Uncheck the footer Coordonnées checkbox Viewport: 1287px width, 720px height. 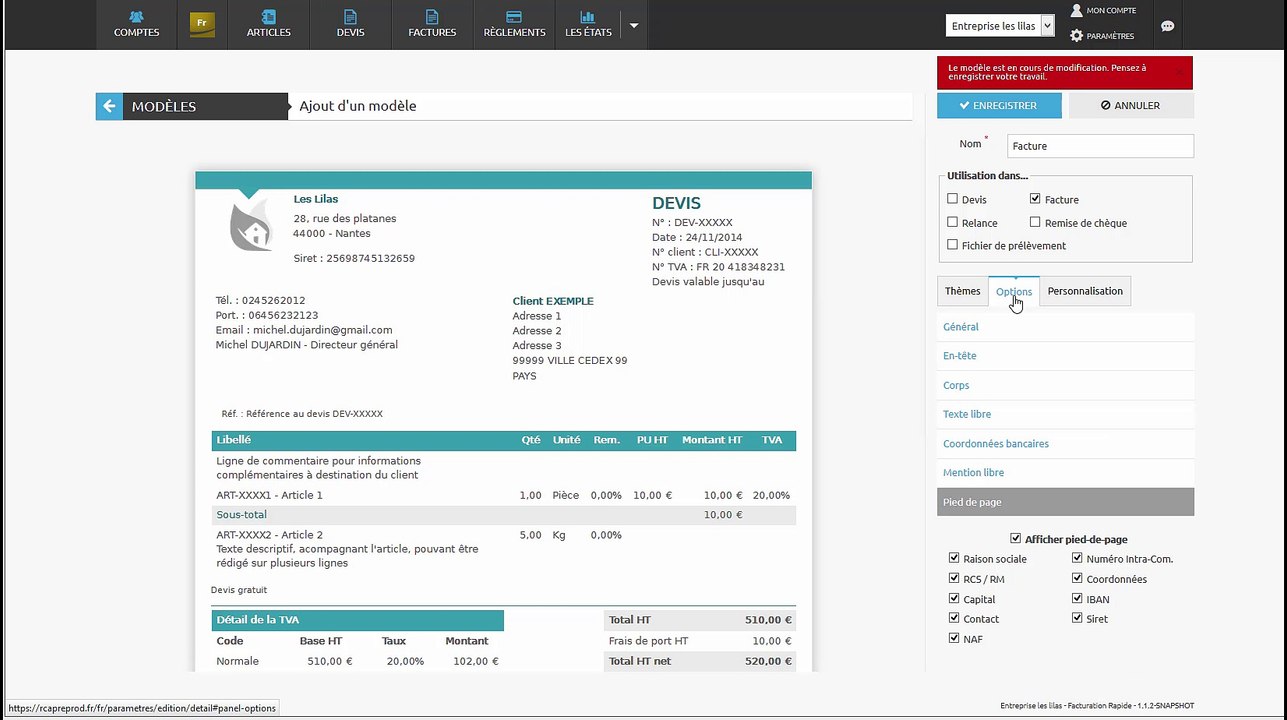pyautogui.click(x=1077, y=578)
